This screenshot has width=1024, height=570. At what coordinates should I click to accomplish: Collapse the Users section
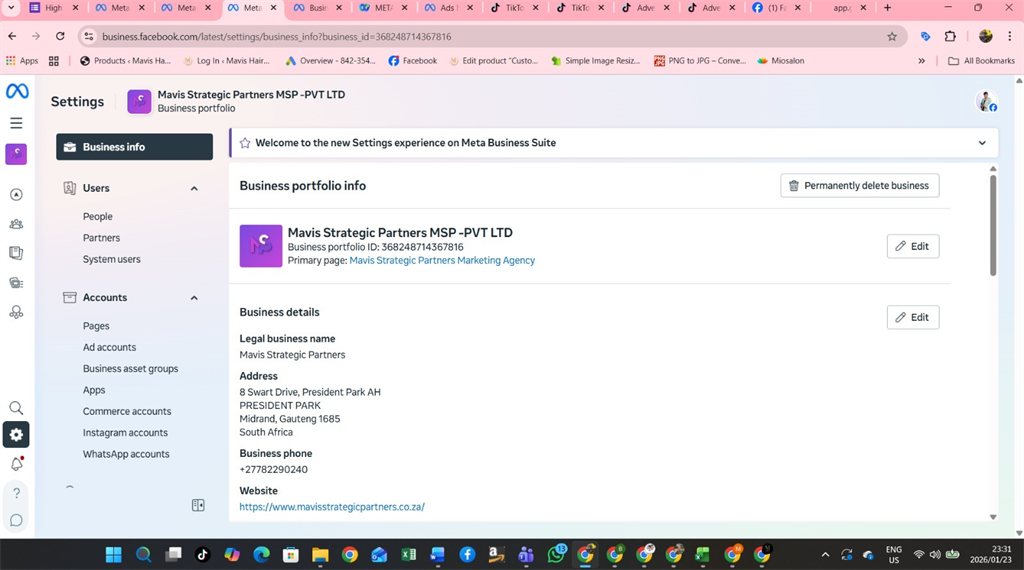pos(194,188)
